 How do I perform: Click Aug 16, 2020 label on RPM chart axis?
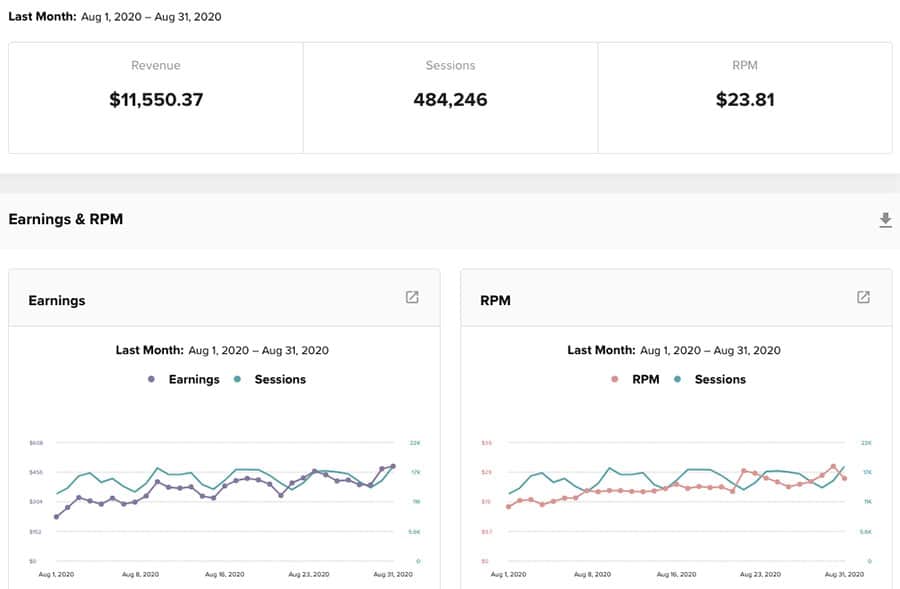click(x=676, y=574)
